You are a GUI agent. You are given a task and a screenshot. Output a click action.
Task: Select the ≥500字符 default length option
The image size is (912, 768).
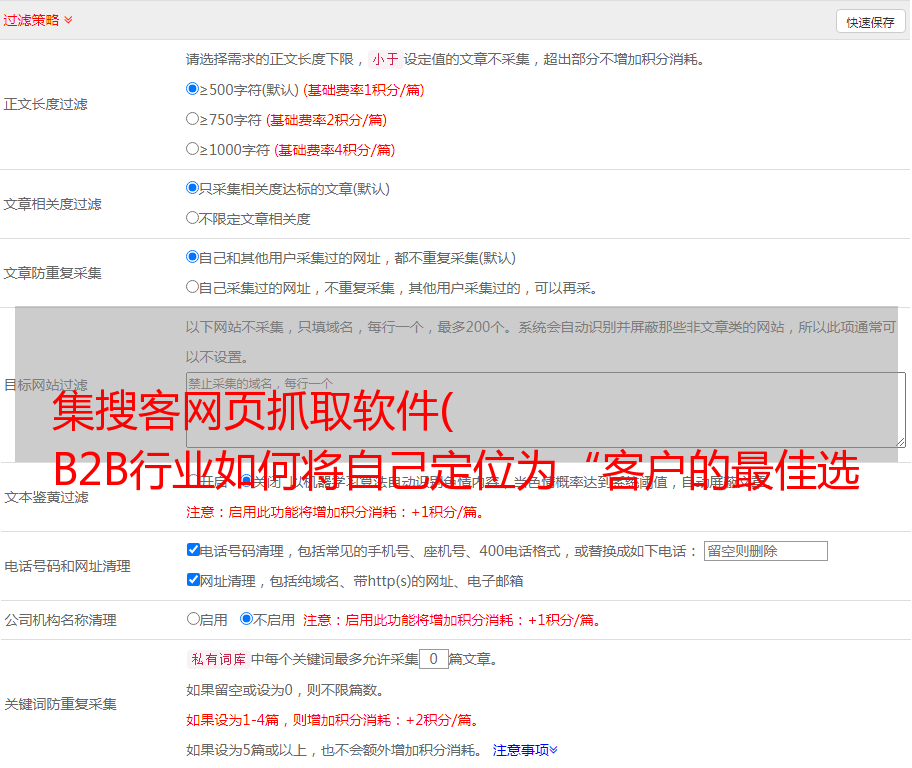tap(193, 89)
